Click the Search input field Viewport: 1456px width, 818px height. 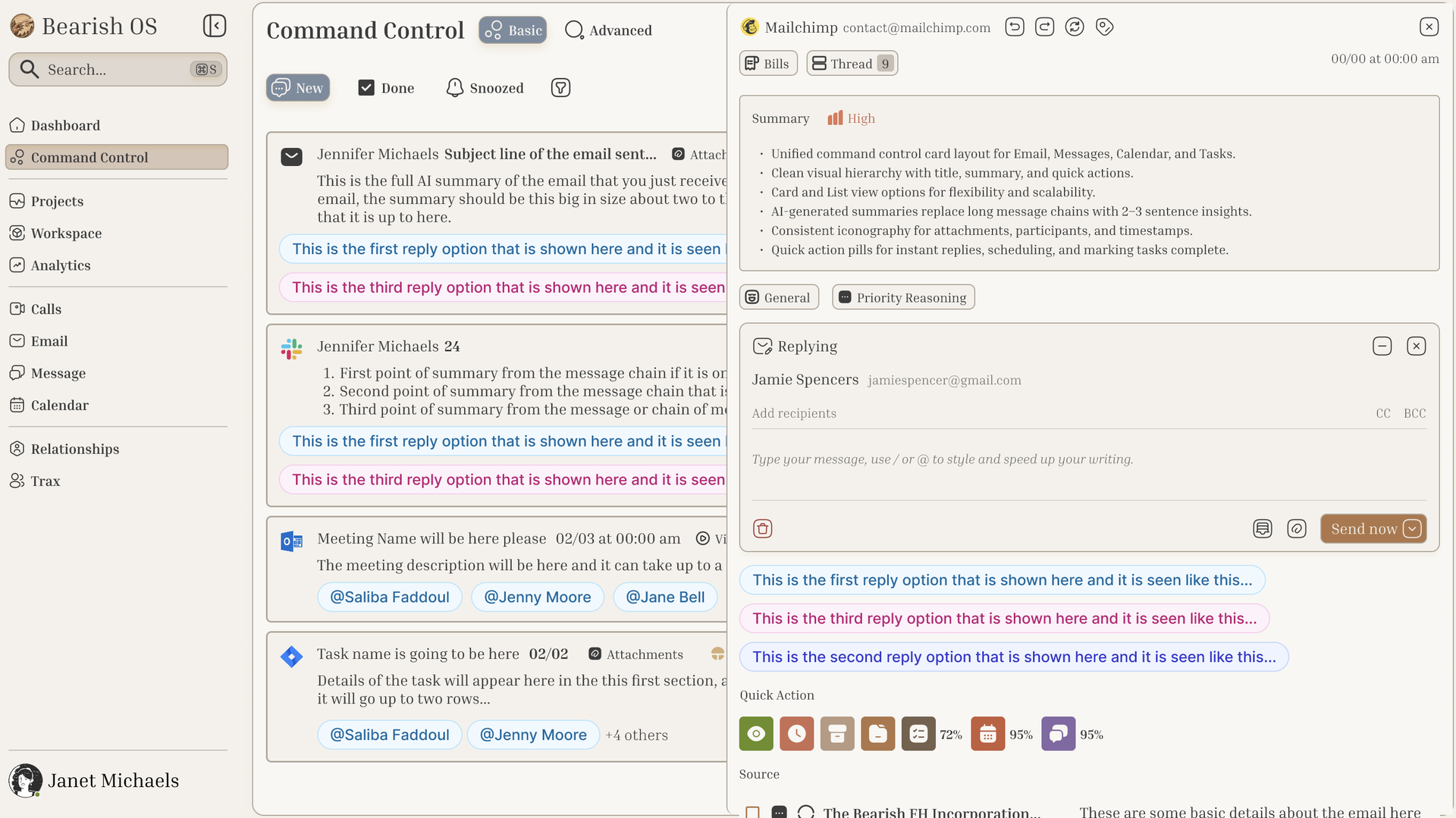[x=114, y=70]
